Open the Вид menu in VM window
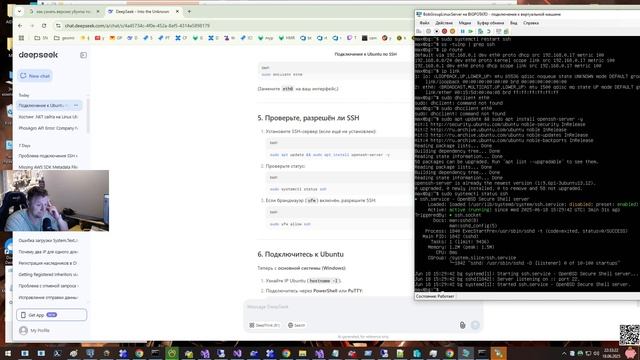Image resolution: width=640 pixels, height=360 pixels. [x=513, y=23]
